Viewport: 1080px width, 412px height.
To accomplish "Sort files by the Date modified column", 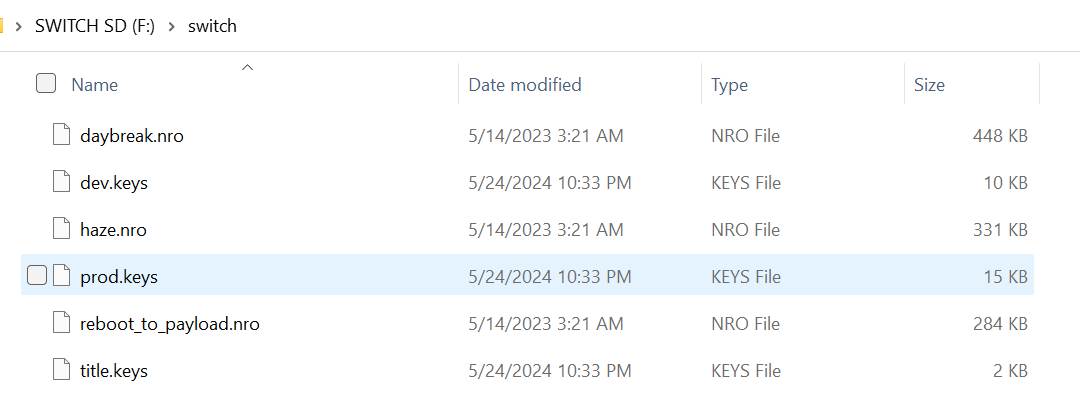I will pos(525,85).
